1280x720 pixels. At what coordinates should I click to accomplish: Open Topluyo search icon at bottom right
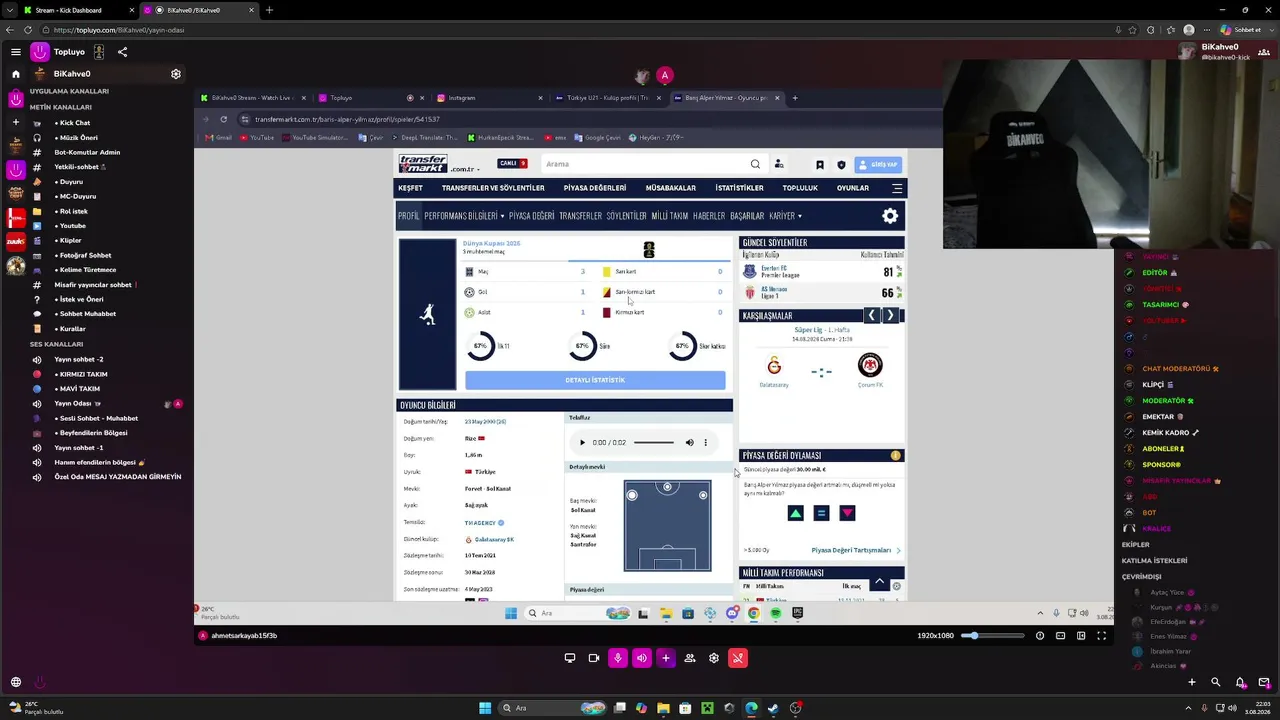point(1216,682)
